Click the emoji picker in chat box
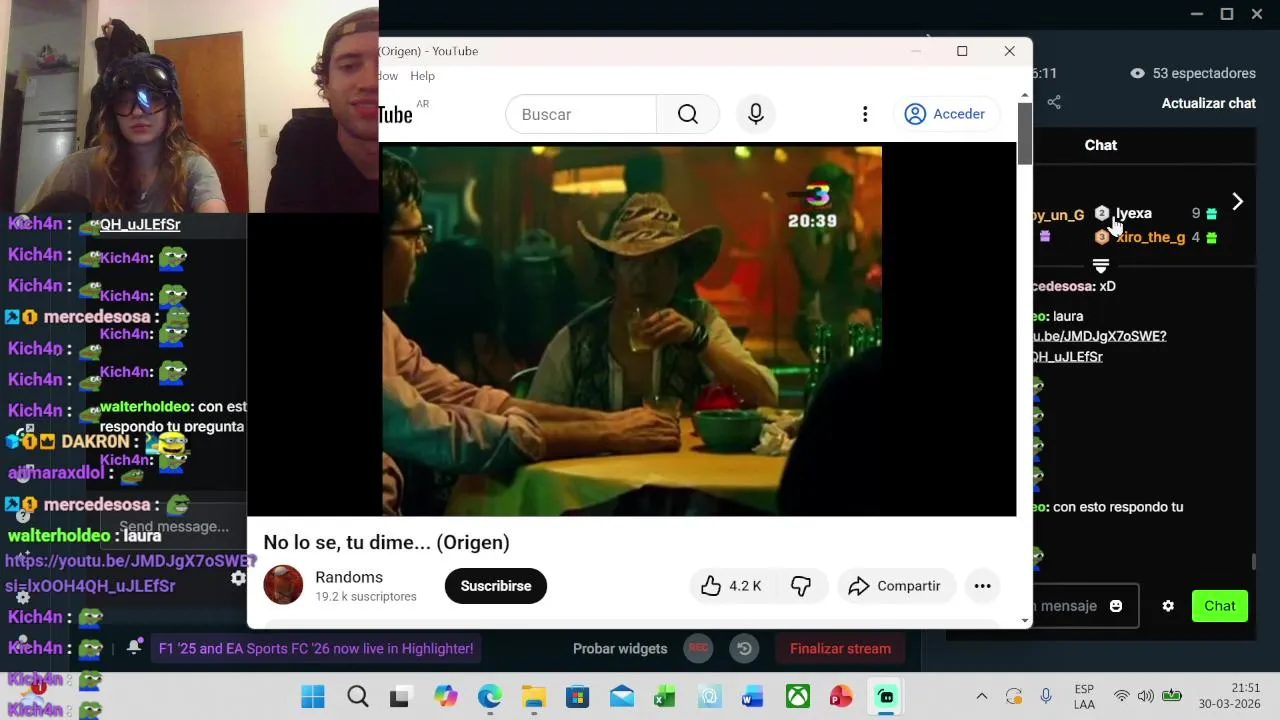 point(1116,606)
